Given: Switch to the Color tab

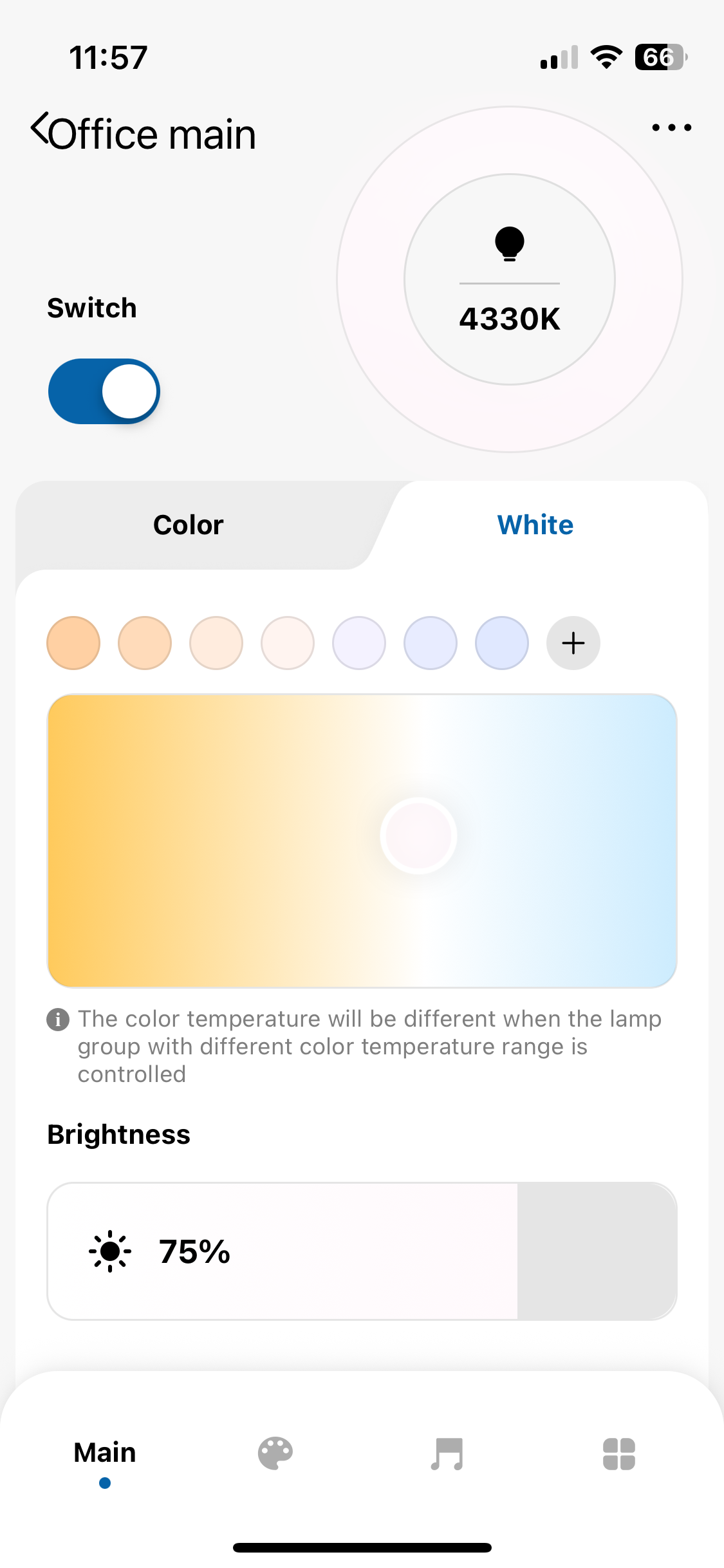Looking at the screenshot, I should [188, 525].
